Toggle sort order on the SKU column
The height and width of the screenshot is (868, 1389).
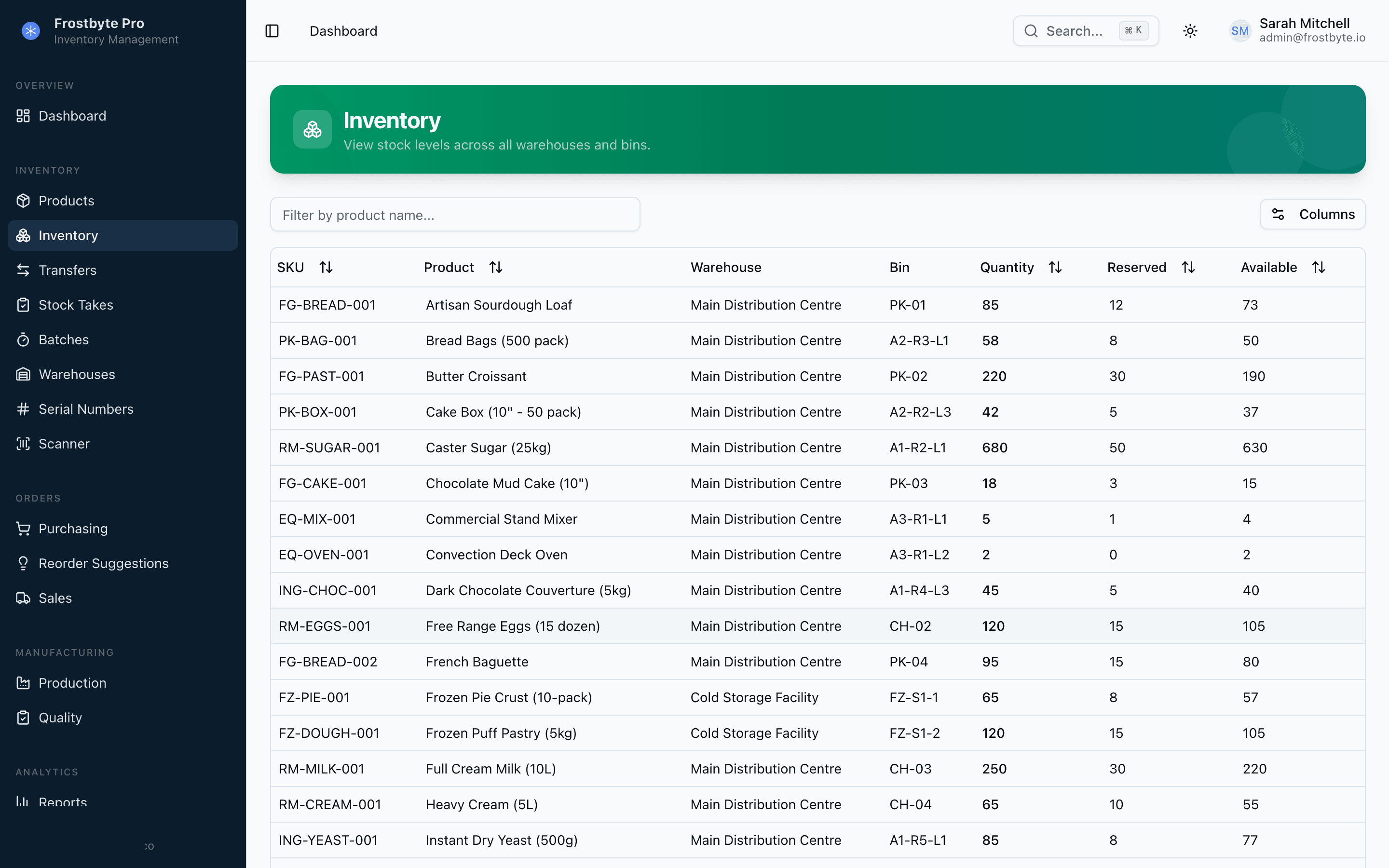click(x=326, y=267)
